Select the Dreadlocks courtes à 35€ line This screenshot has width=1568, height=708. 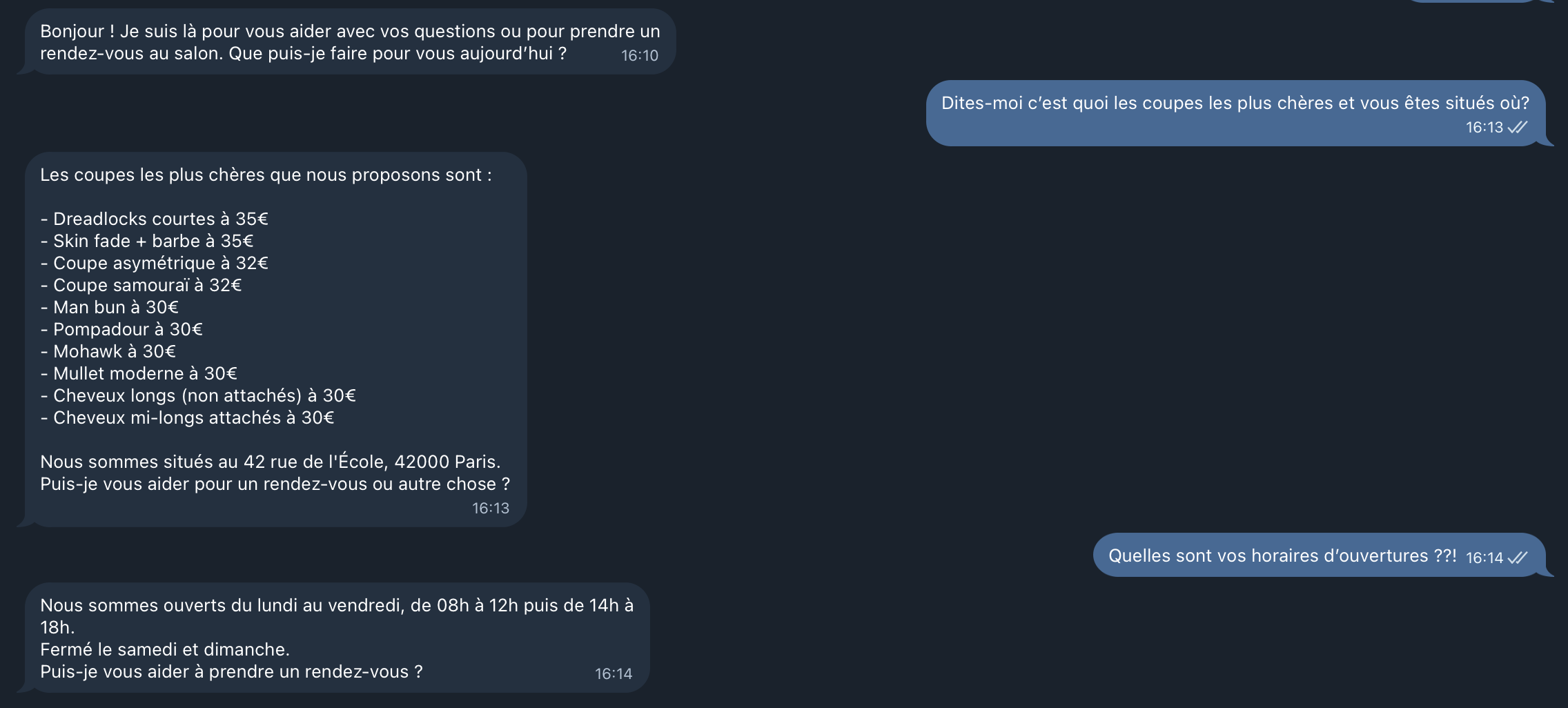(x=154, y=219)
